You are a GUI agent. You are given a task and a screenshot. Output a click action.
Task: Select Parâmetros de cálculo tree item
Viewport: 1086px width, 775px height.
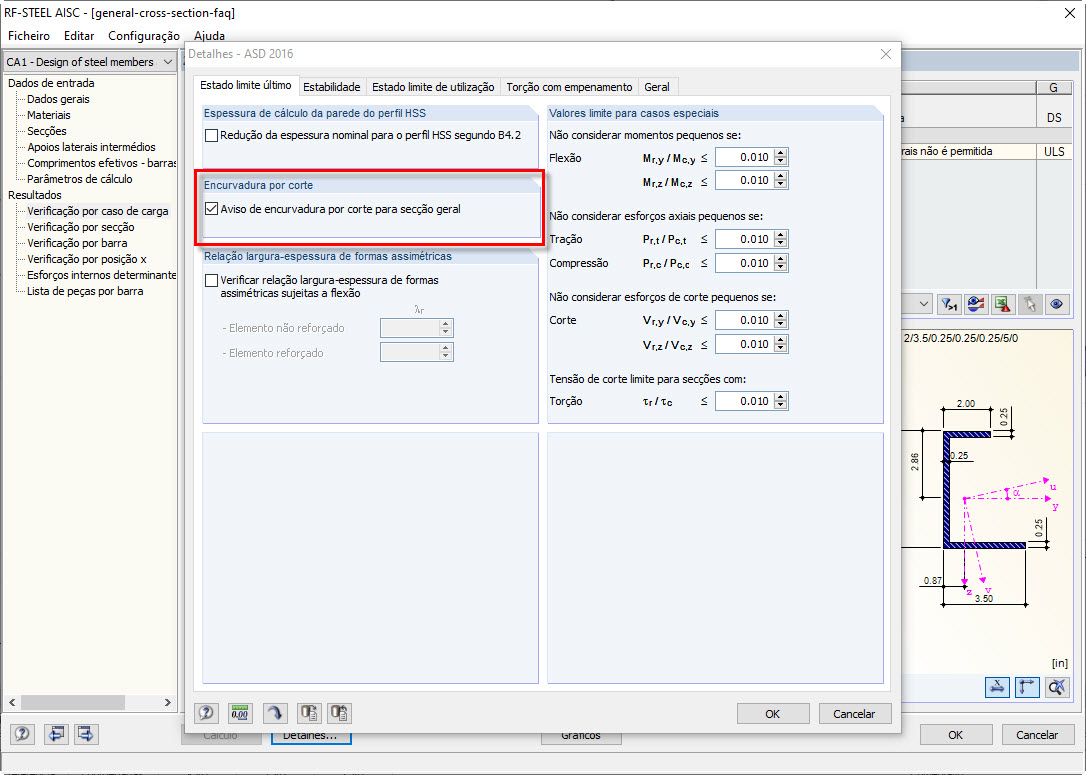(x=79, y=179)
